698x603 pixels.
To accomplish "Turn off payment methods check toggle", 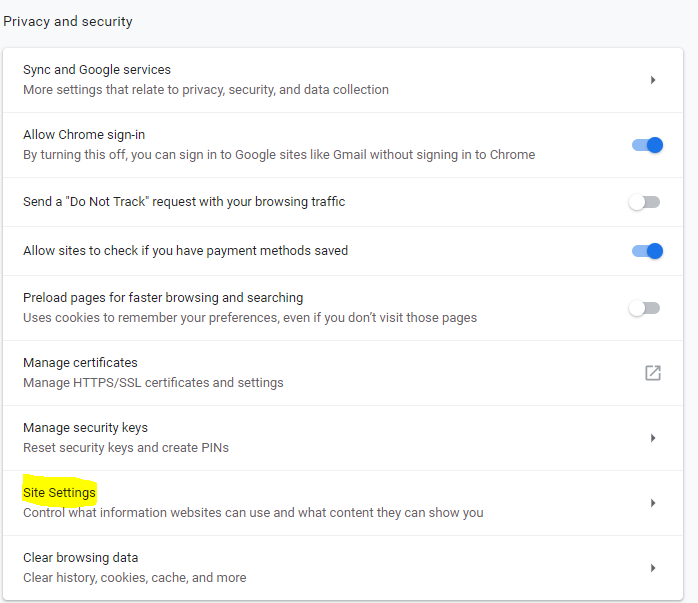I will [647, 251].
